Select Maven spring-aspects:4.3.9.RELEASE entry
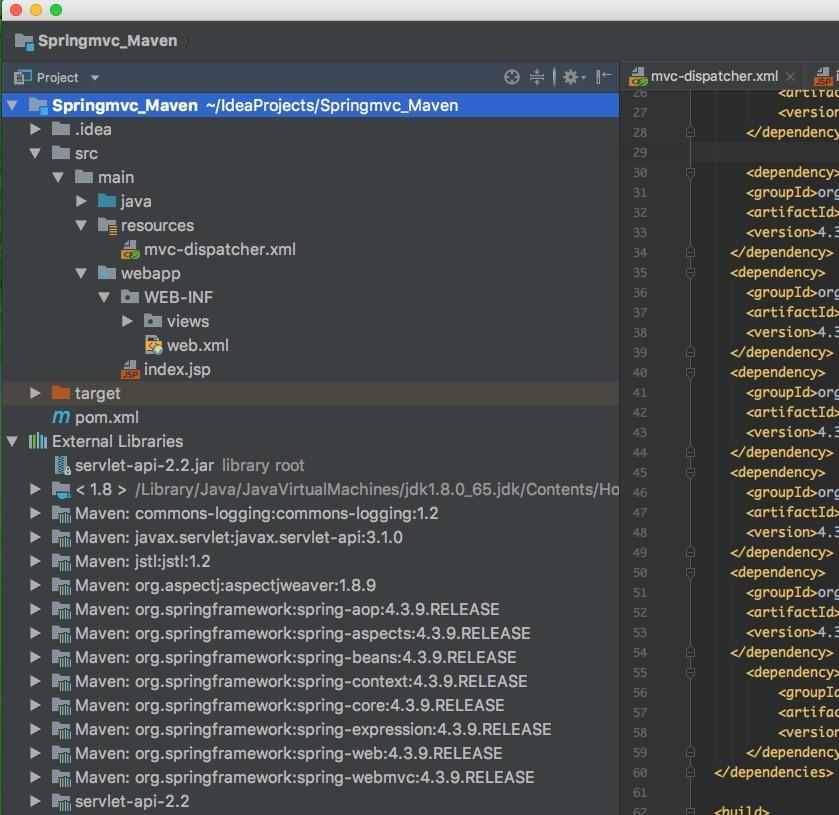The image size is (839, 815). tap(302, 634)
